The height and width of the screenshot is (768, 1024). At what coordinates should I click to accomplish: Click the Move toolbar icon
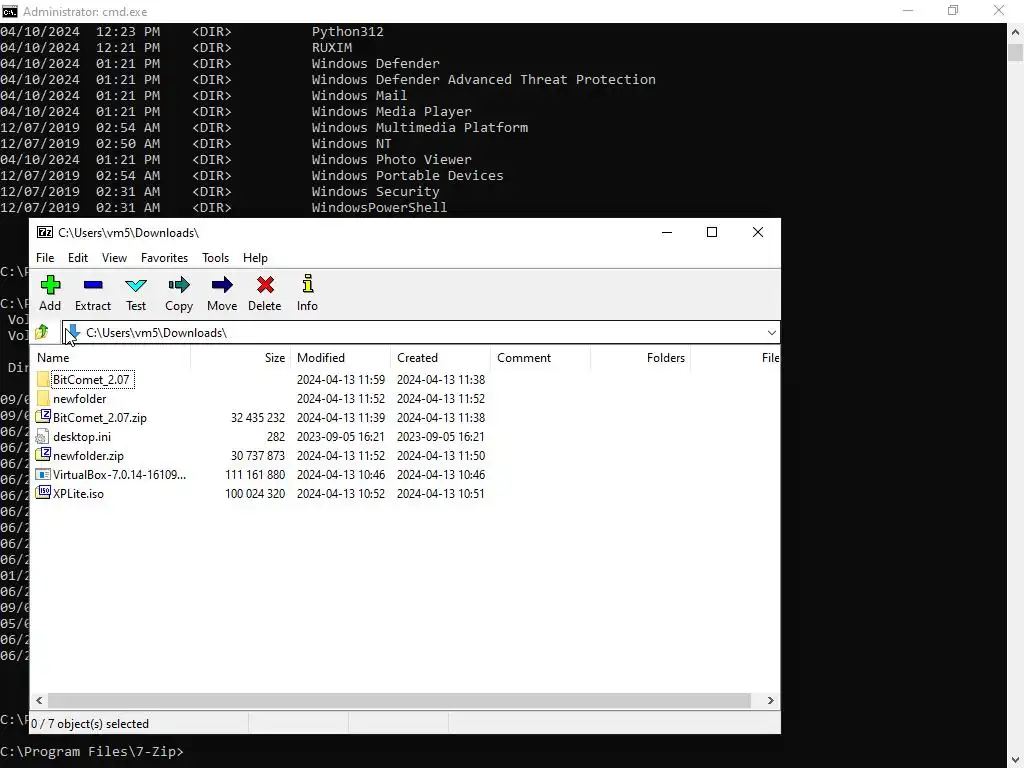[222, 285]
